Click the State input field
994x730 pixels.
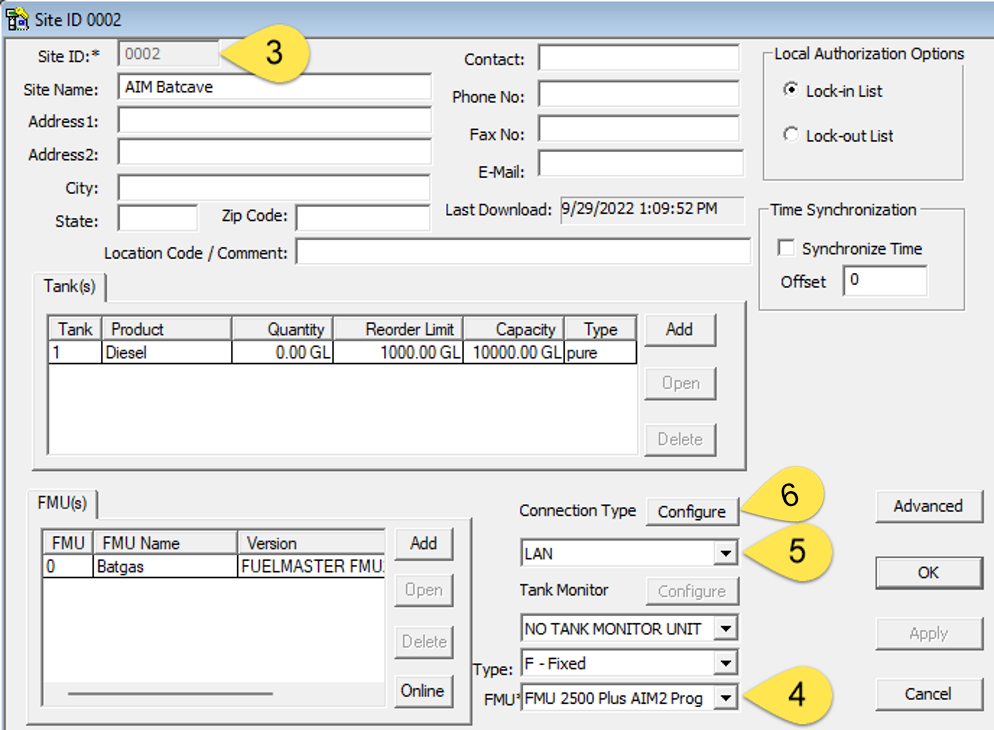pos(158,219)
